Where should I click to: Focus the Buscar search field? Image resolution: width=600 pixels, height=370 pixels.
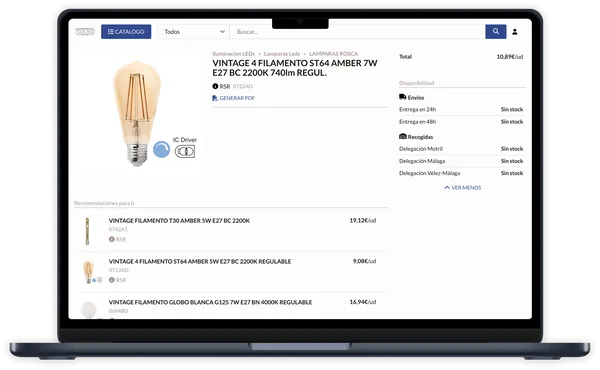357,32
